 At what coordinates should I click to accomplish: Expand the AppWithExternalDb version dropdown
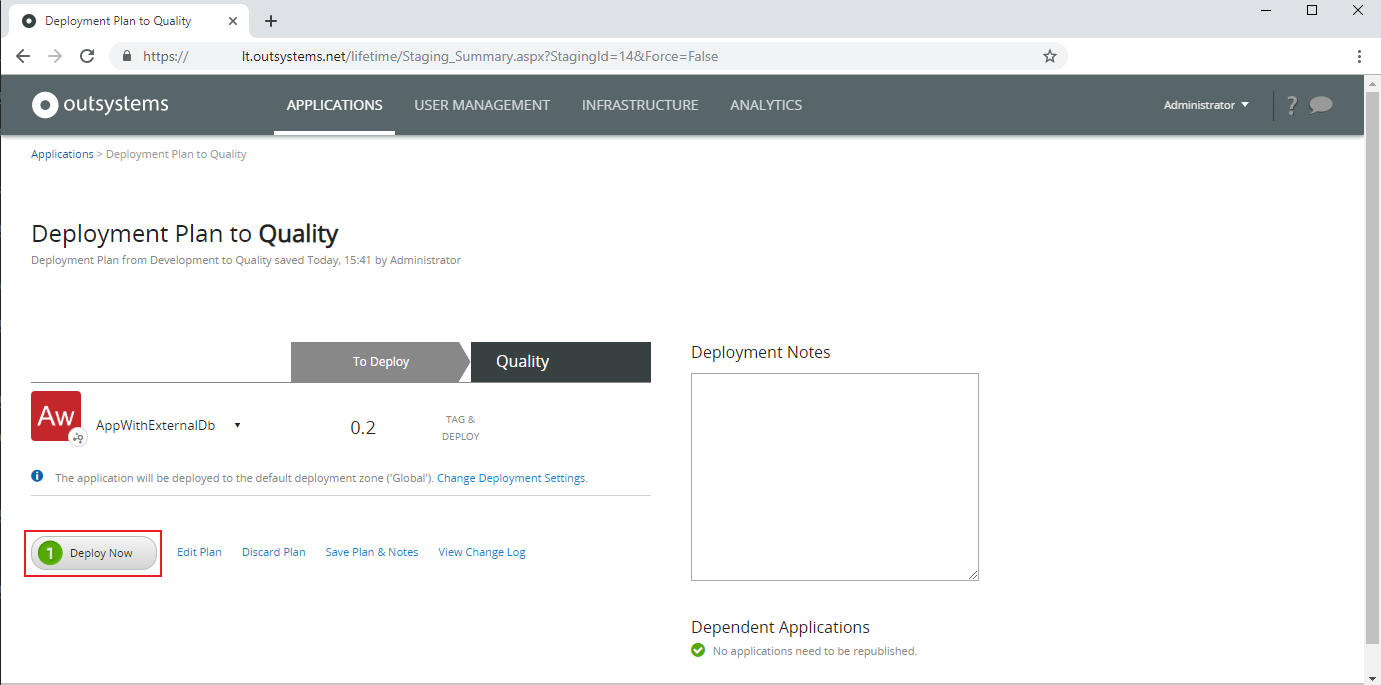(x=237, y=424)
